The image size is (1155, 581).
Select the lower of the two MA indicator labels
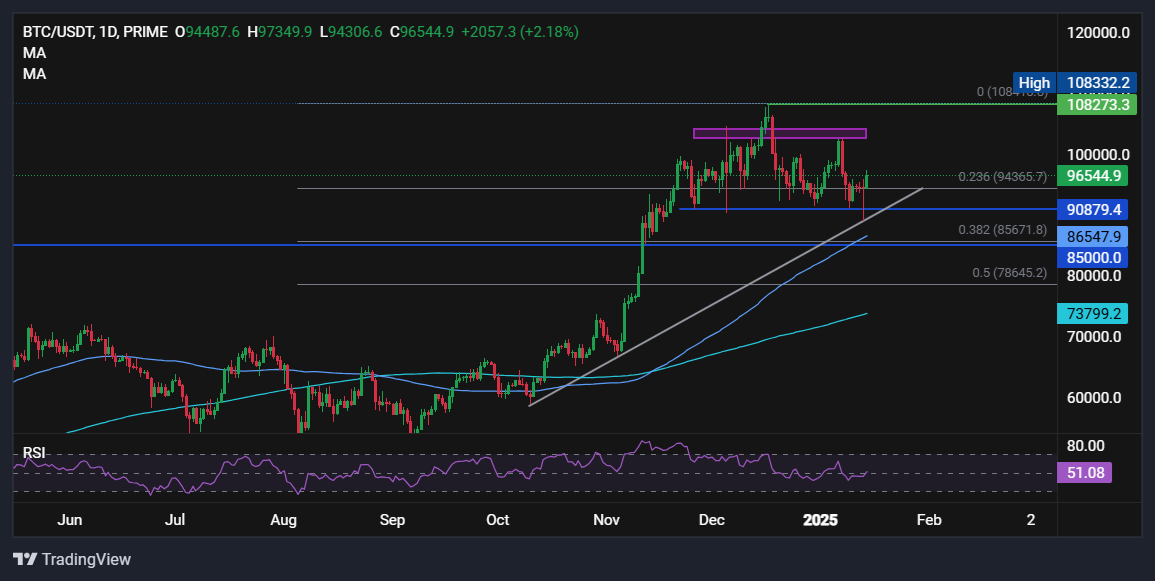[34, 74]
